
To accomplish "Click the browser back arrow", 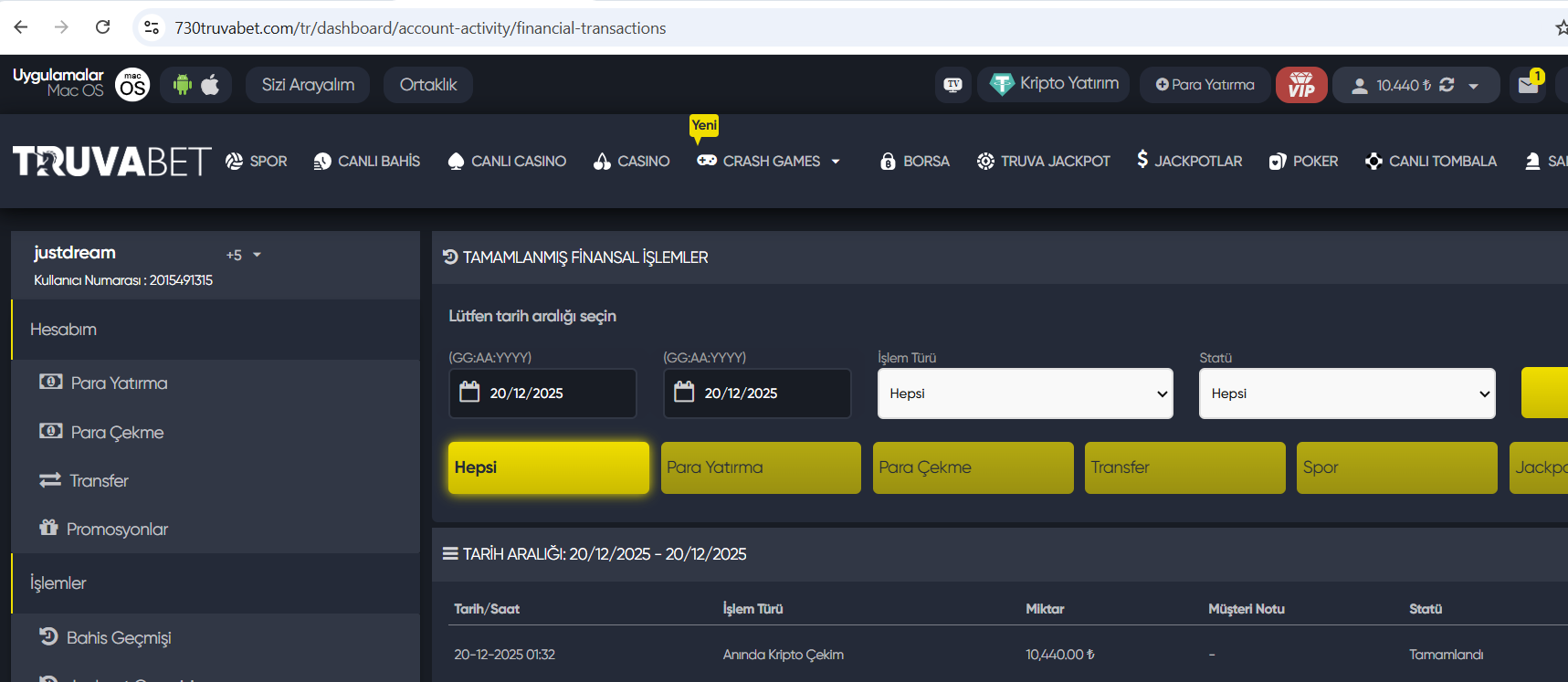I will (21, 27).
